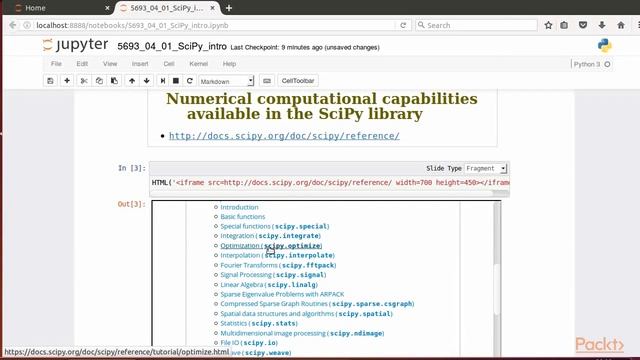Click the Jupyter logo
The height and width of the screenshot is (360, 640).
[x=76, y=44]
